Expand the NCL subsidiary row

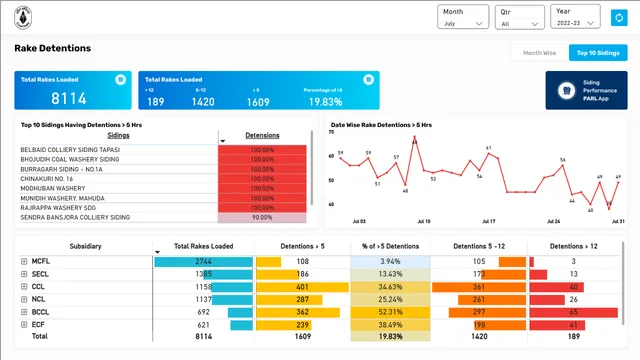24,299
